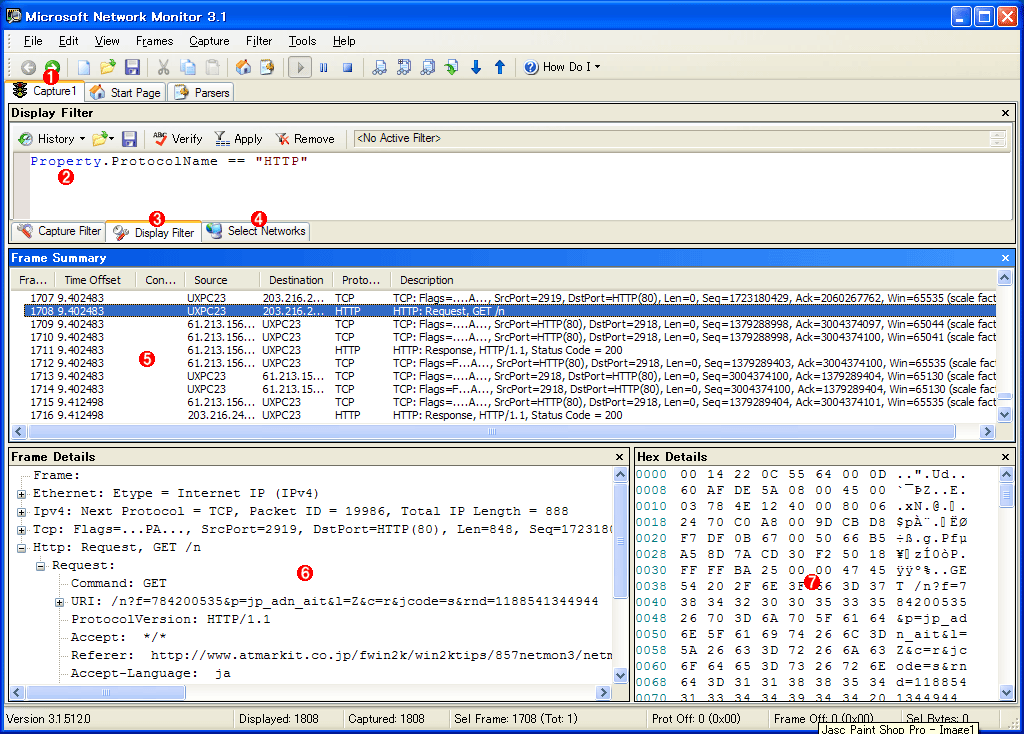Open the Filter menu
The image size is (1024, 734).
259,41
